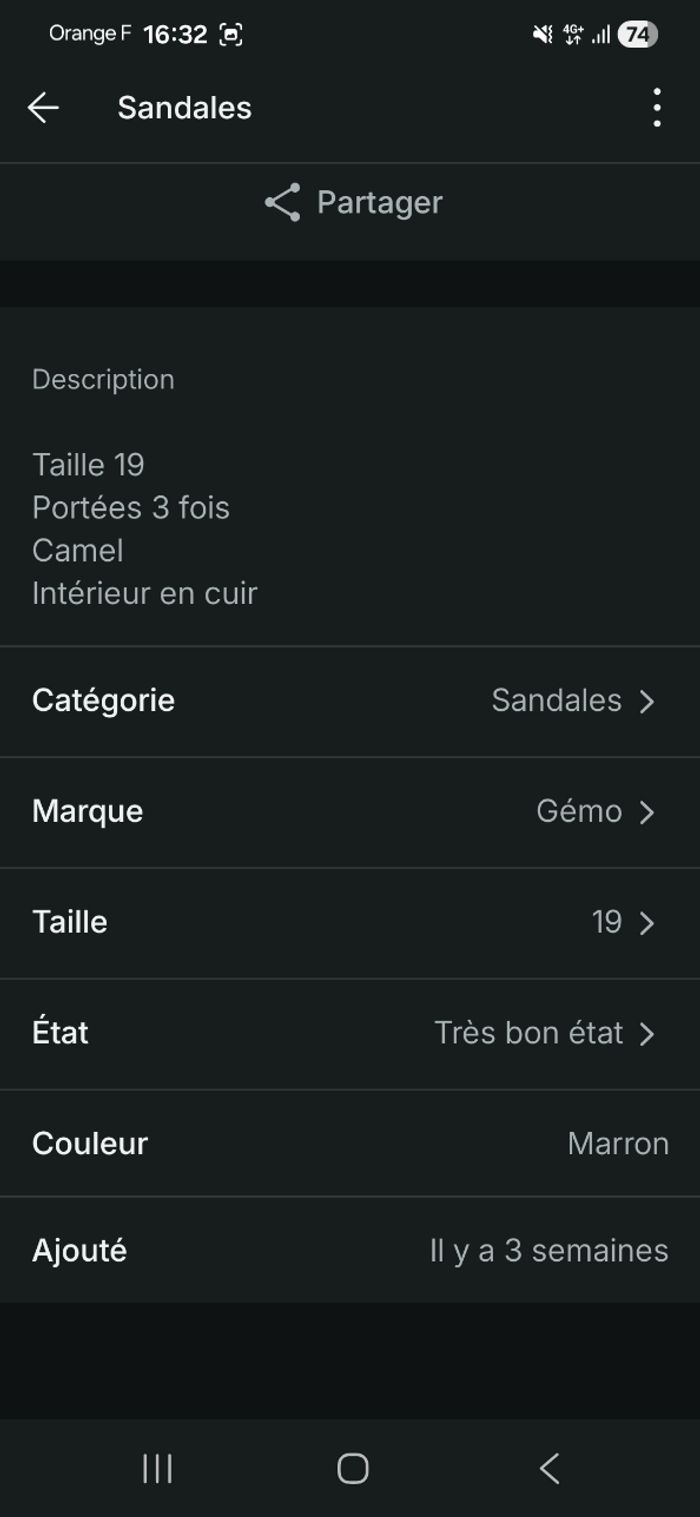Tap the muted sound icon in the status bar
This screenshot has height=1517, width=700.
[x=540, y=32]
